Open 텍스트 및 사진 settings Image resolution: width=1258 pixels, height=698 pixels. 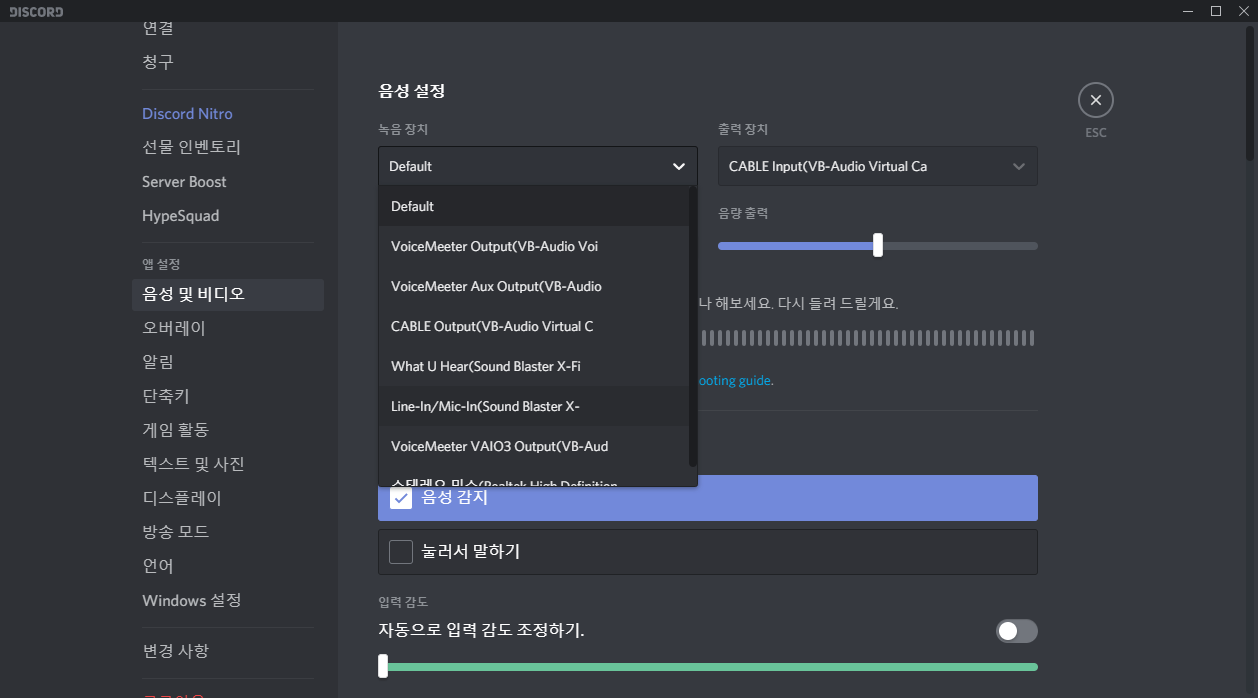193,464
